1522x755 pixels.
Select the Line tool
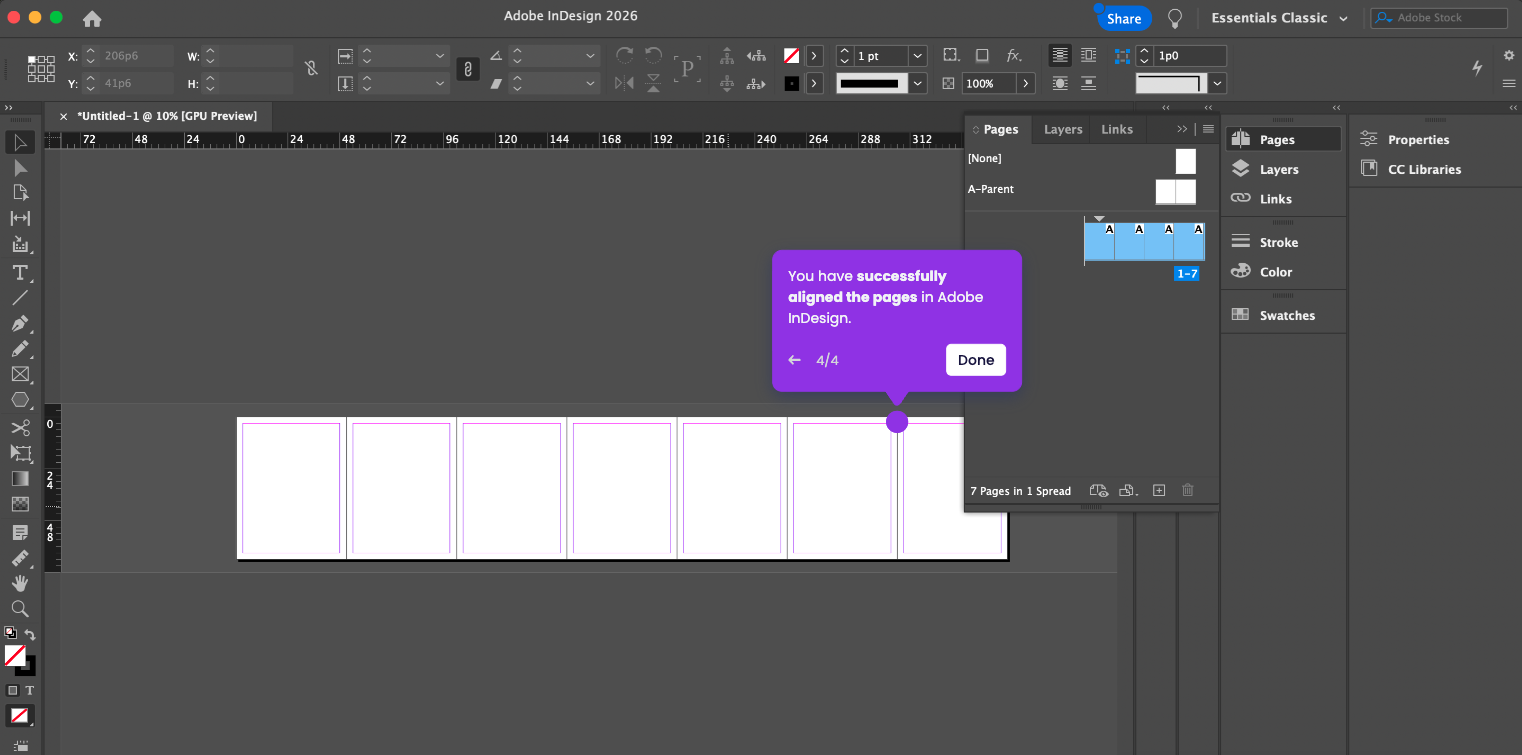20,297
